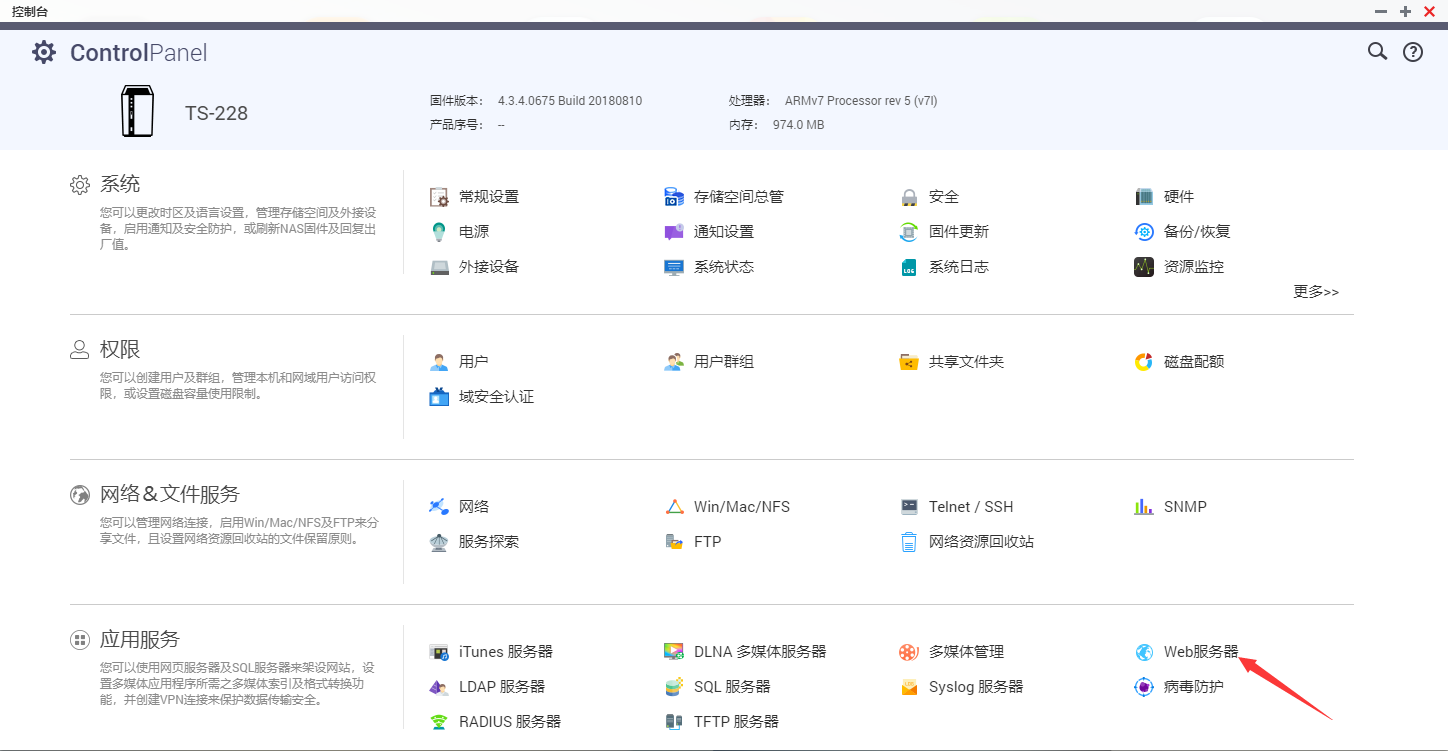Click the help question mark icon
Screen dimensions: 1448x751
coord(1412,52)
